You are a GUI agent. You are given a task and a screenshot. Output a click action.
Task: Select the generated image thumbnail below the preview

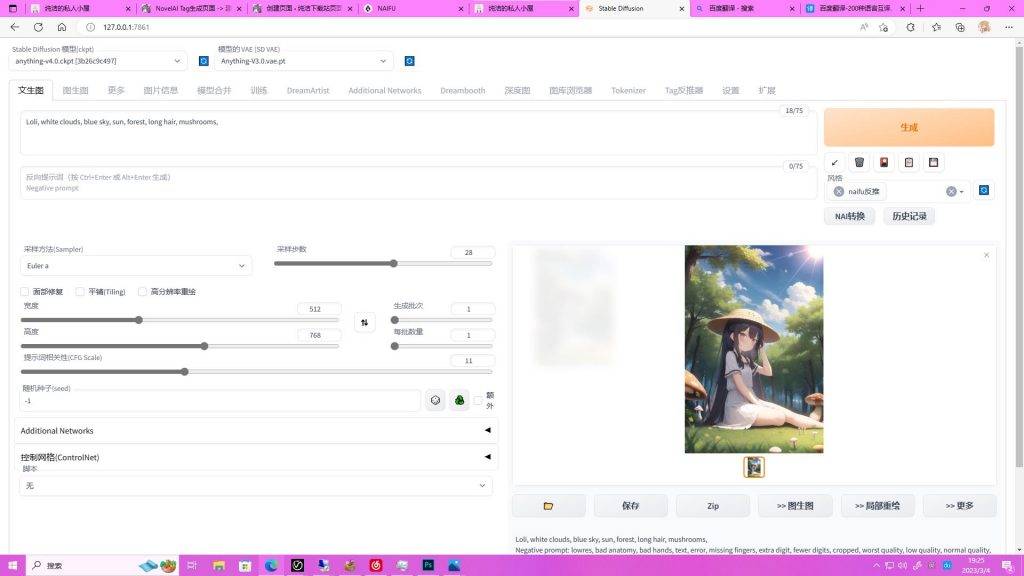pyautogui.click(x=754, y=467)
